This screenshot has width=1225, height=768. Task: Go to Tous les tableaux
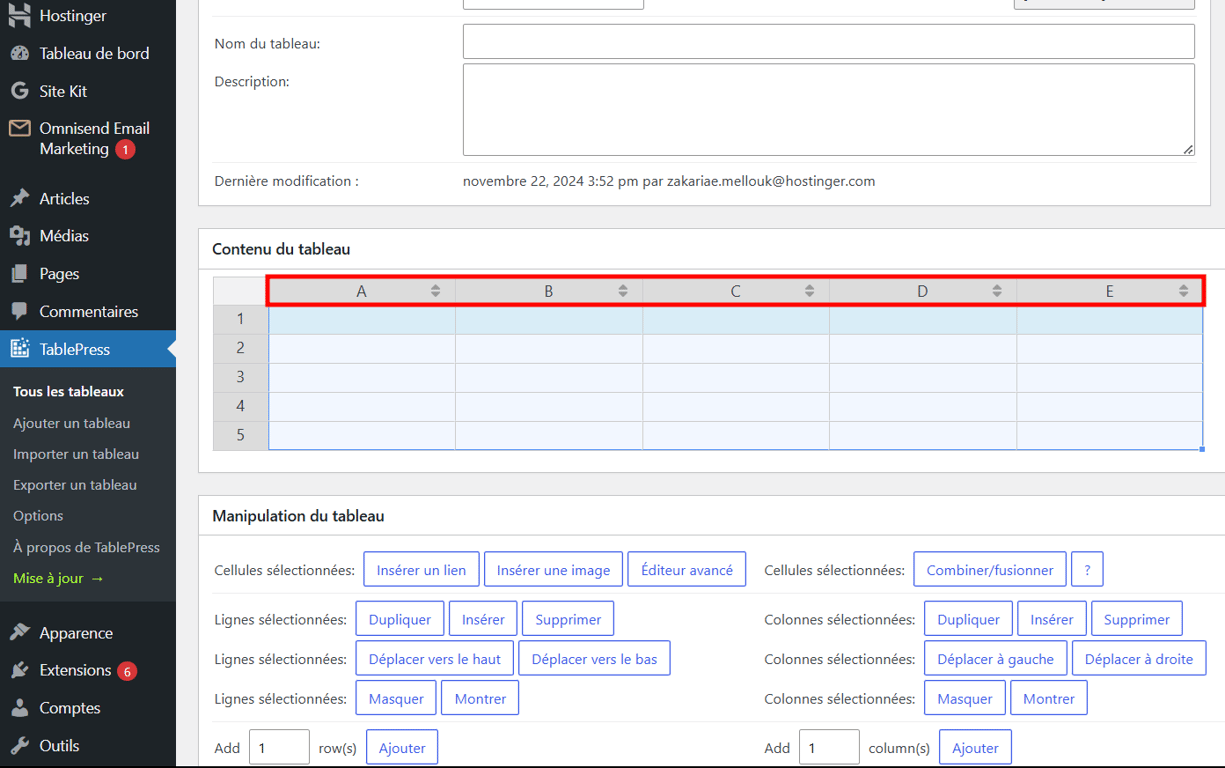[x=69, y=391]
